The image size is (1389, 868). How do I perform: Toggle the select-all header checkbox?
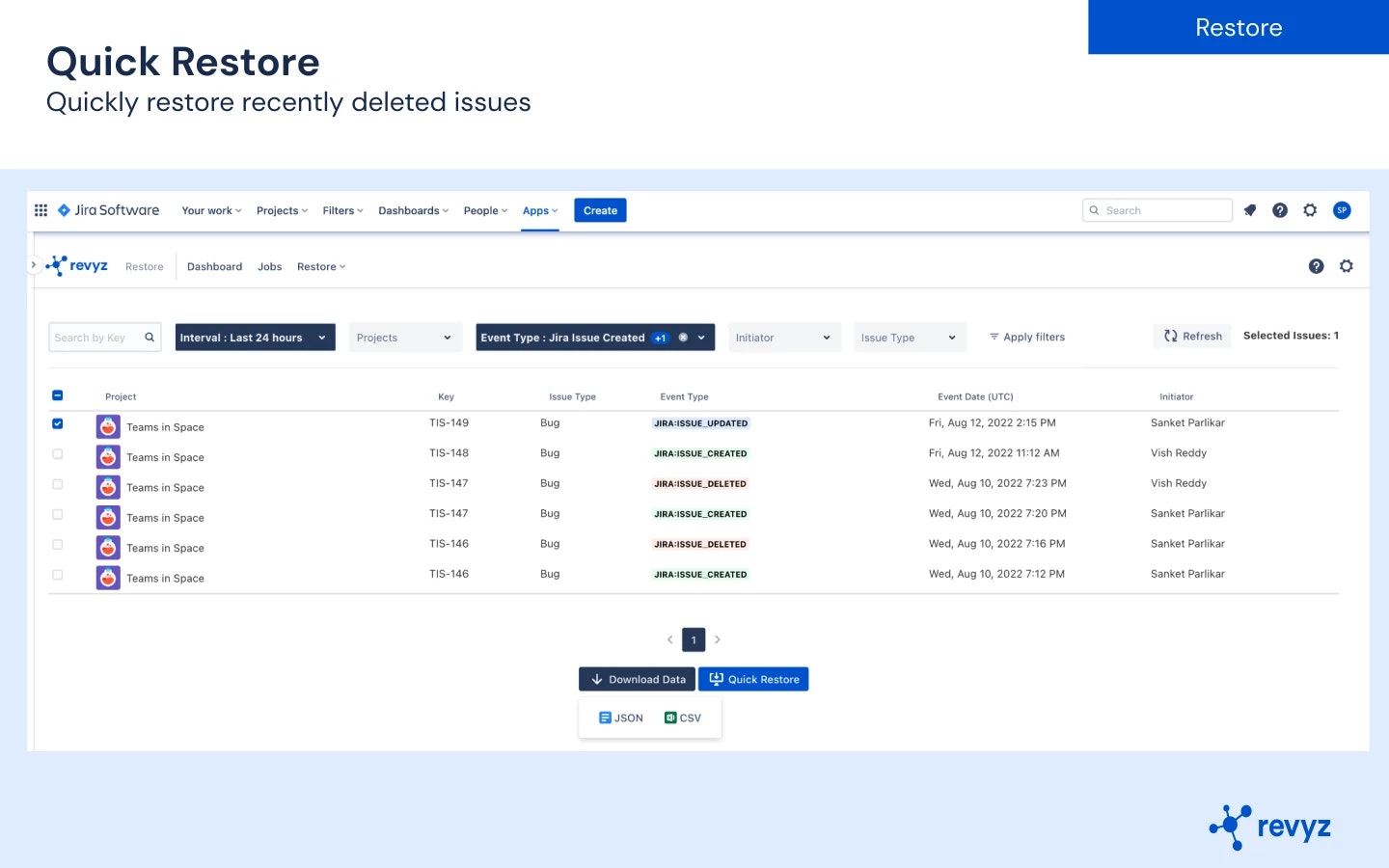point(57,395)
